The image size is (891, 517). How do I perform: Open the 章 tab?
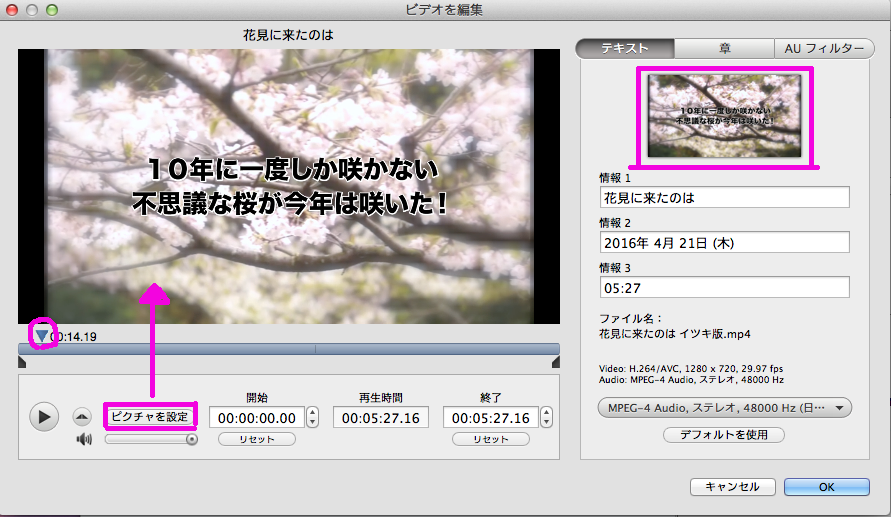coord(724,48)
